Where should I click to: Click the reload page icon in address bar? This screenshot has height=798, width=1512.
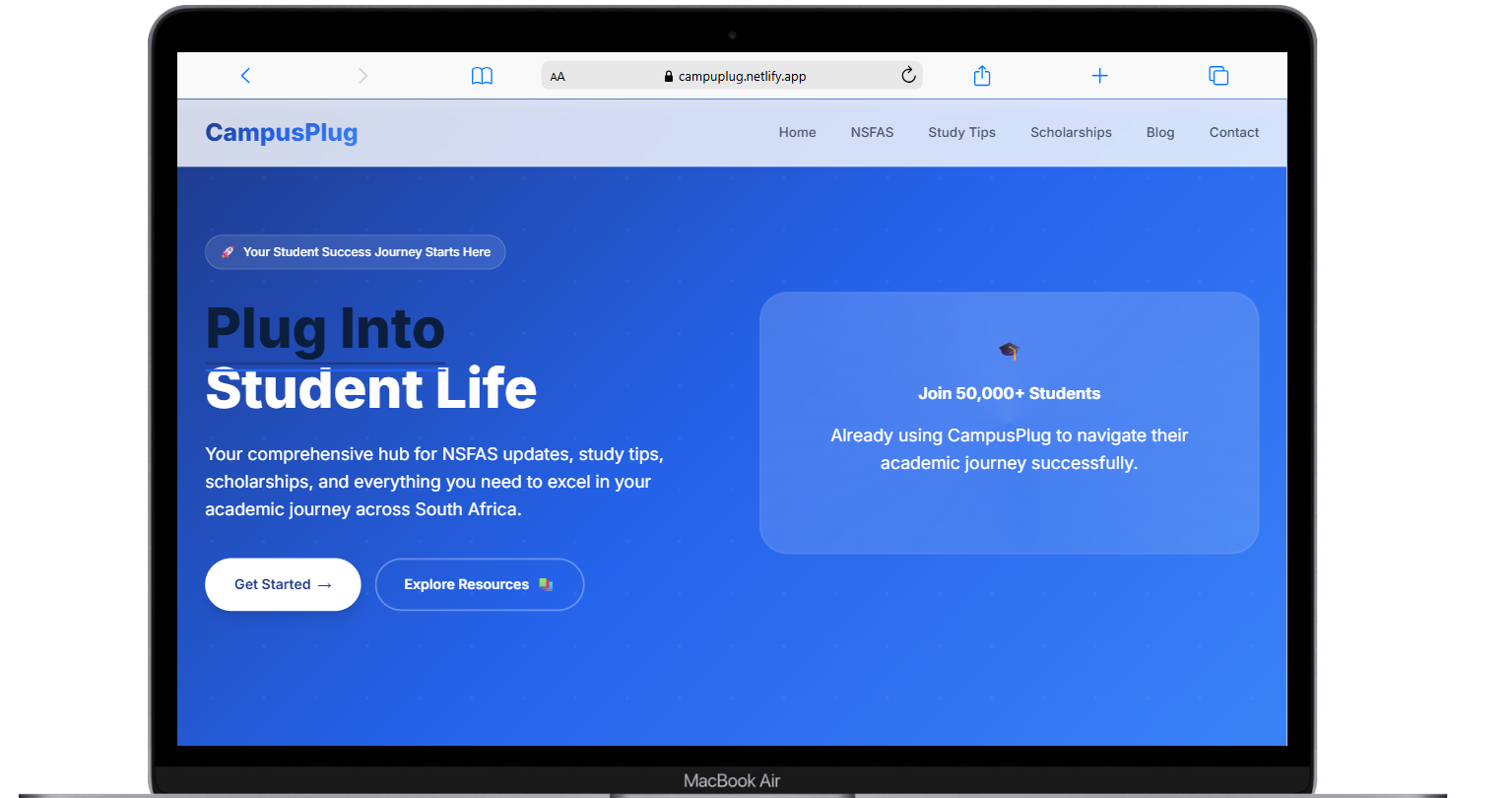[907, 74]
